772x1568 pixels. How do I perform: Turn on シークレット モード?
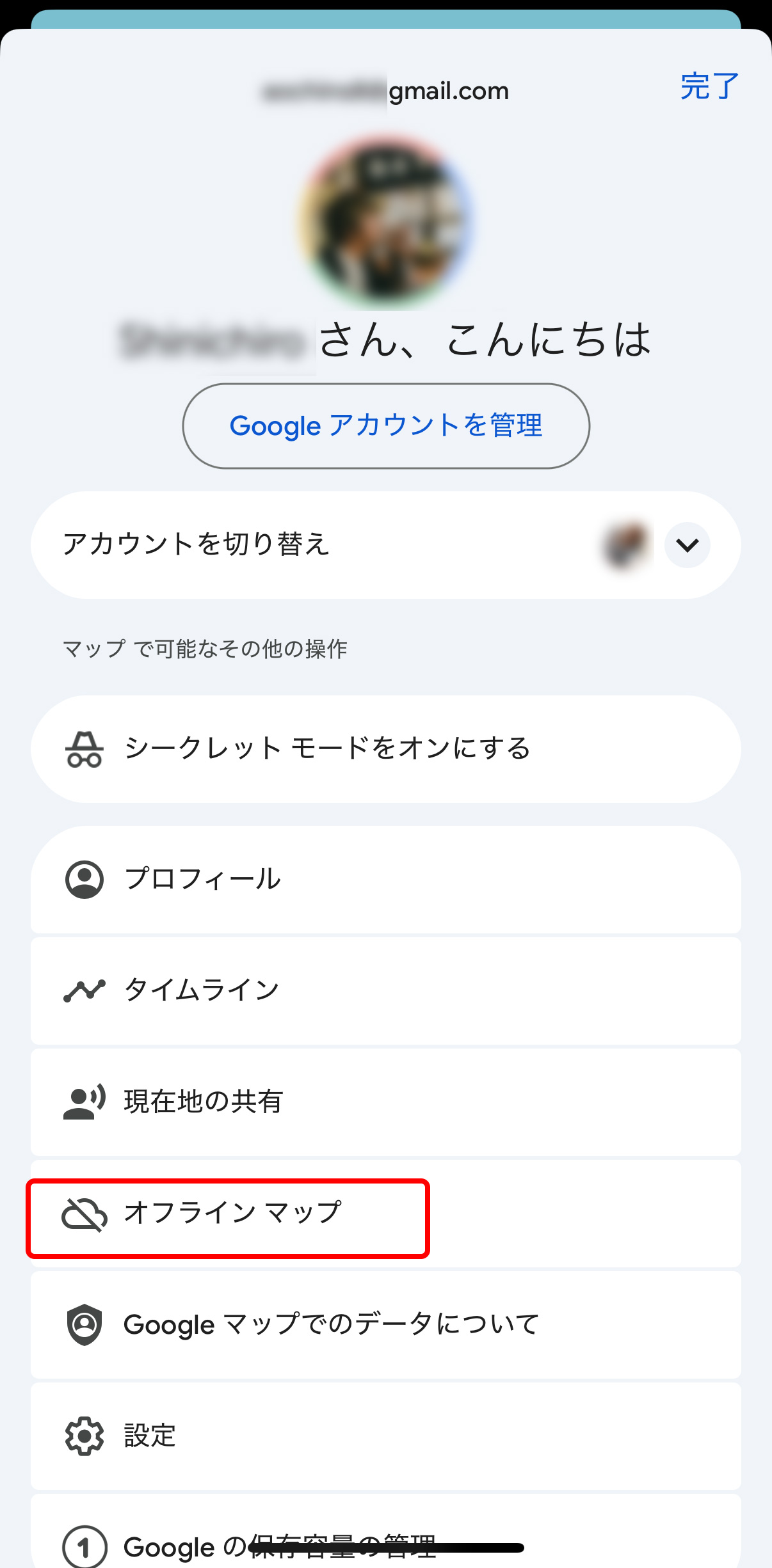coord(326,749)
